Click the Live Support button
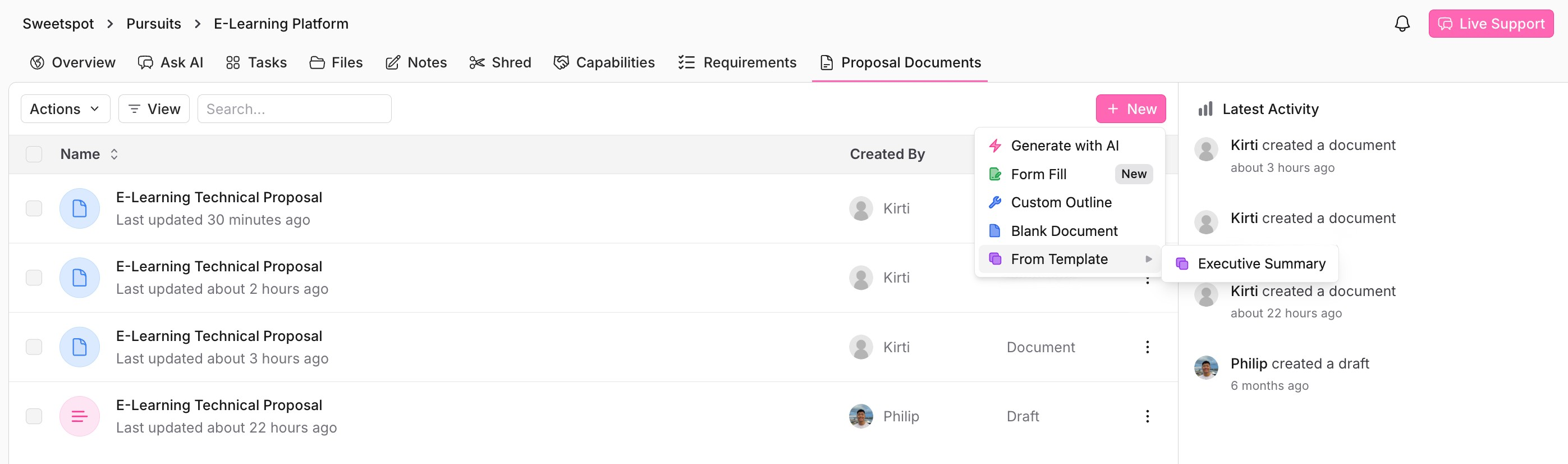Viewport: 1568px width, 464px height. pyautogui.click(x=1490, y=24)
